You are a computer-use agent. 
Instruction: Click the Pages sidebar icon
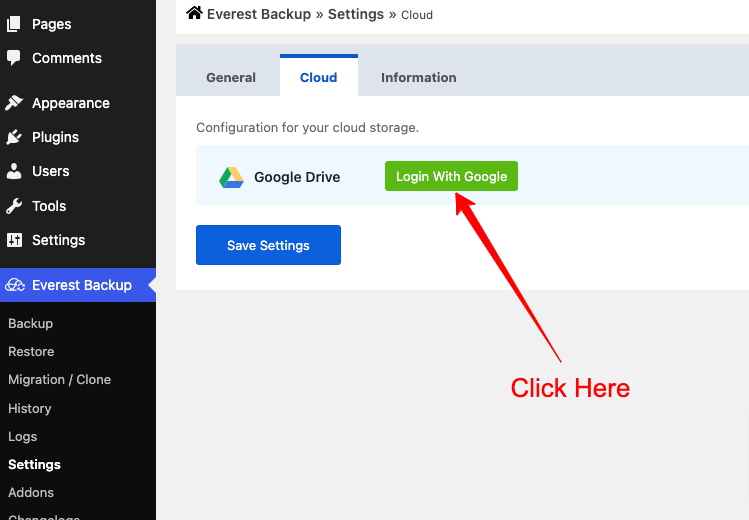tap(14, 24)
